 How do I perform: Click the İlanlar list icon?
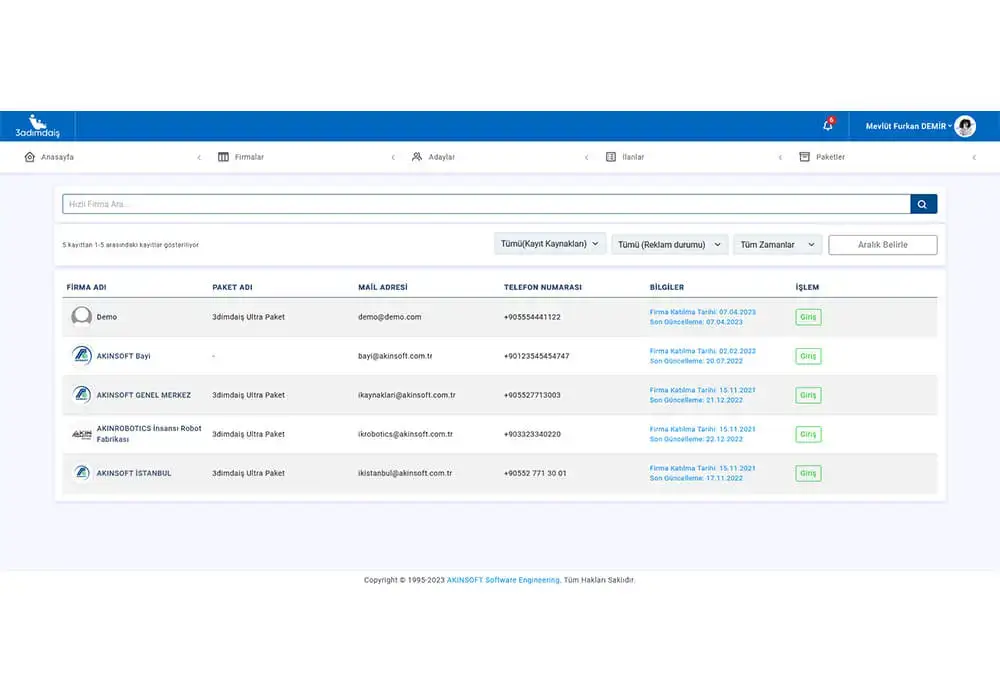point(611,157)
